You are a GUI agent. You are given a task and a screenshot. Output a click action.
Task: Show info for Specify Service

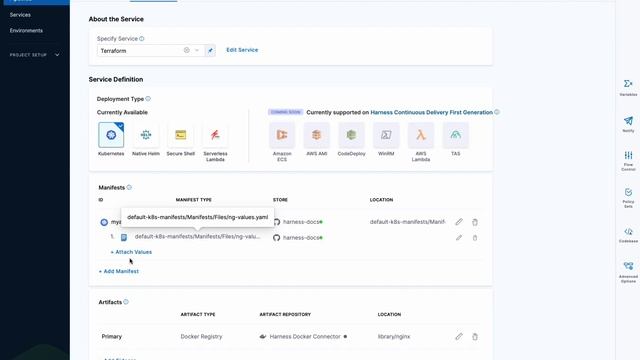142,39
